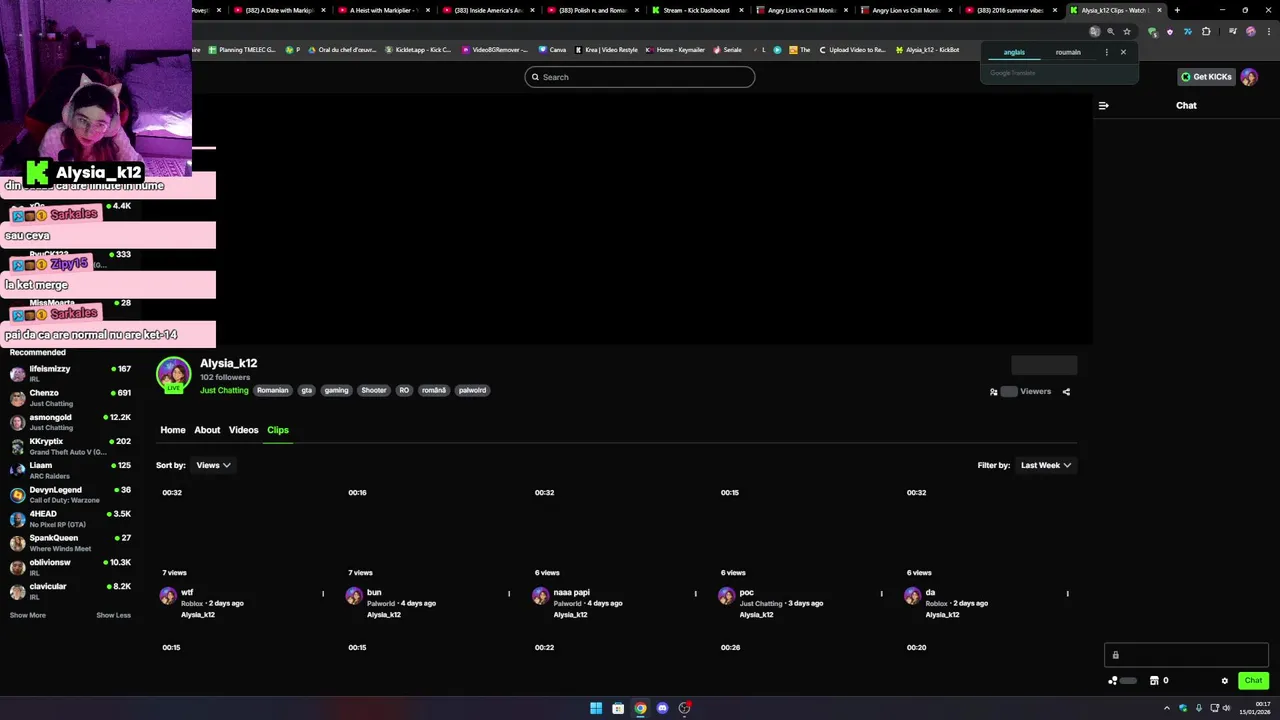Open 4HEAD channel in sidebar
This screenshot has height=720, width=1280.
click(x=70, y=519)
